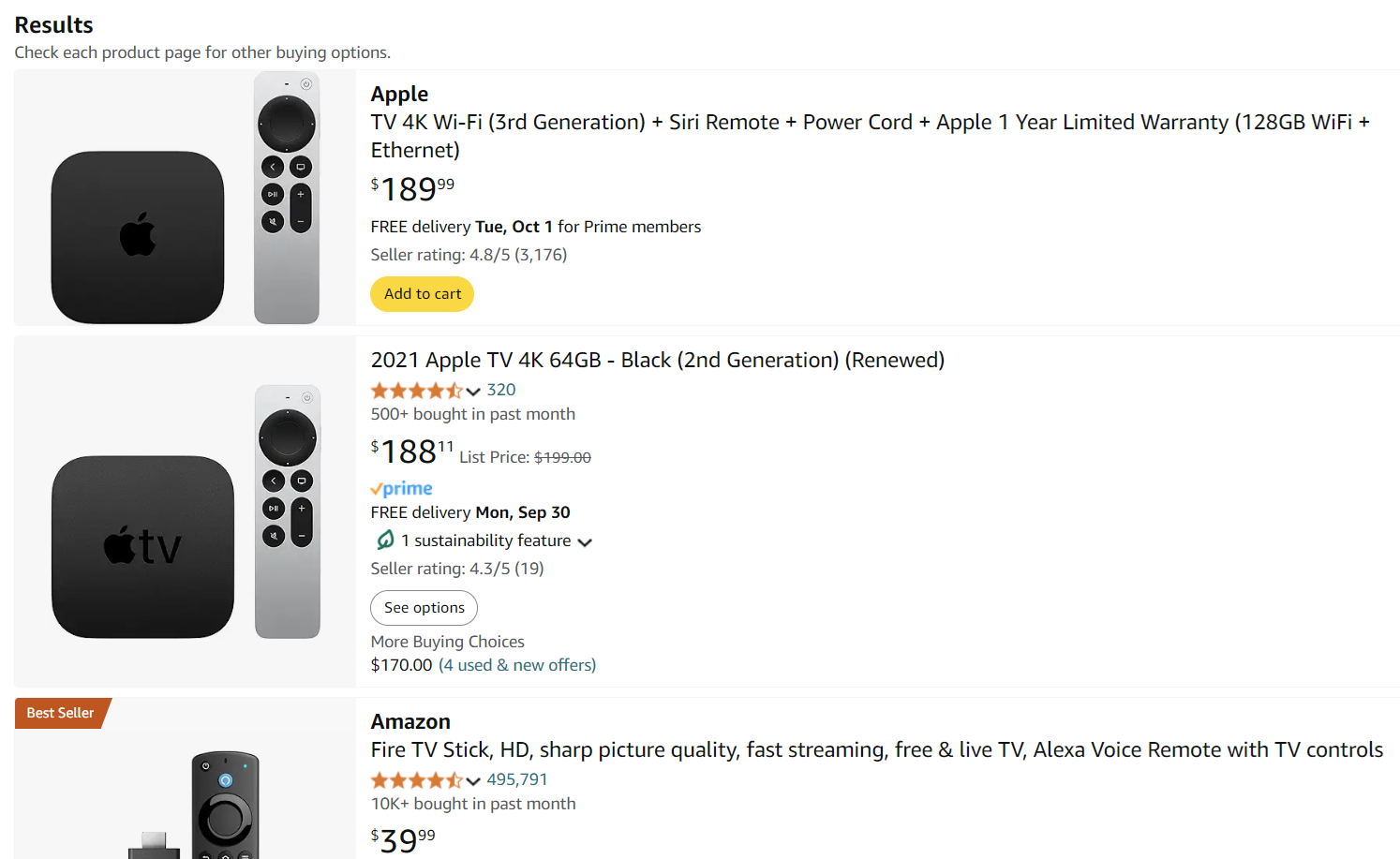Click the green sustainability leaf icon

(x=384, y=541)
